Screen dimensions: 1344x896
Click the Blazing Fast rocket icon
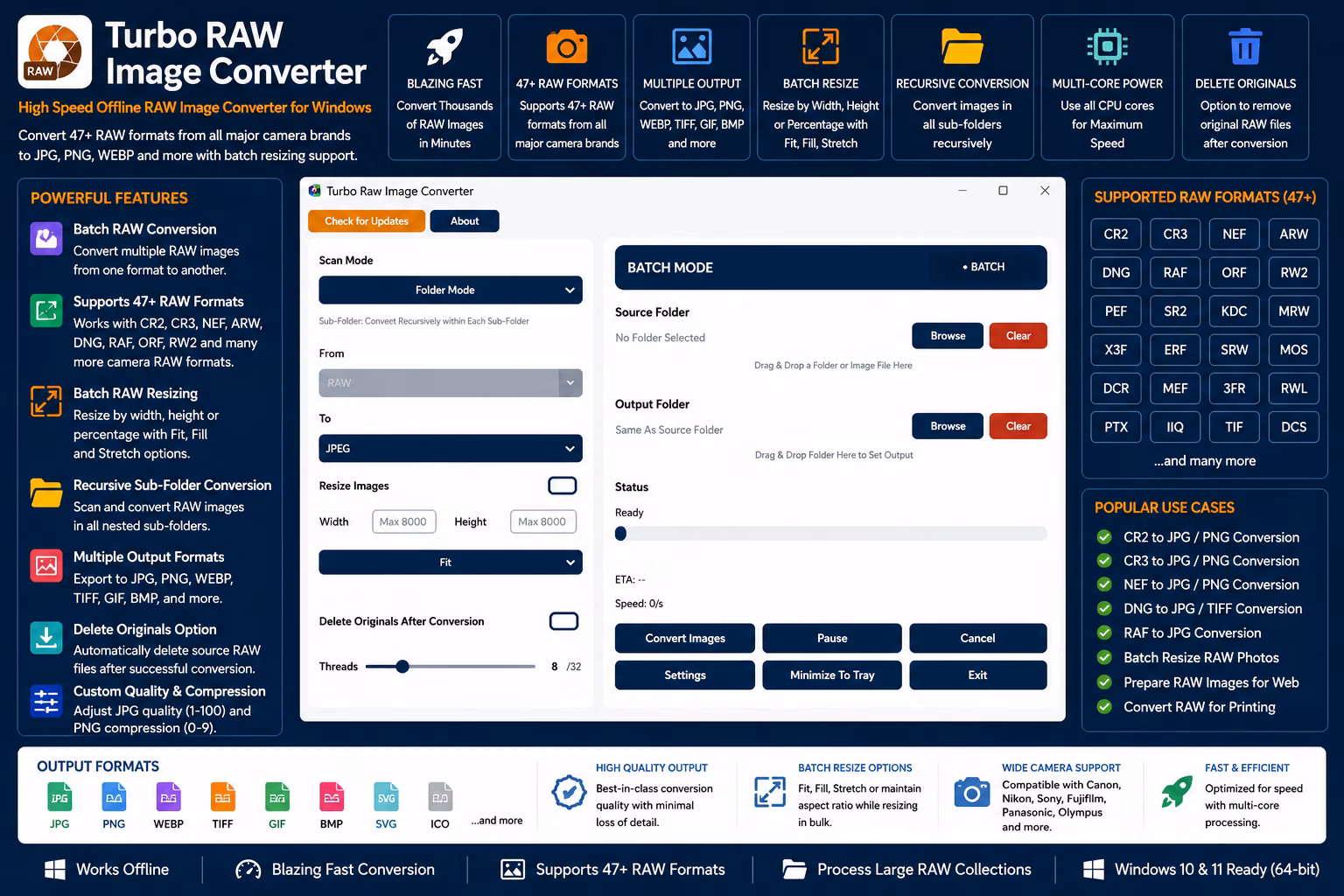pos(444,47)
